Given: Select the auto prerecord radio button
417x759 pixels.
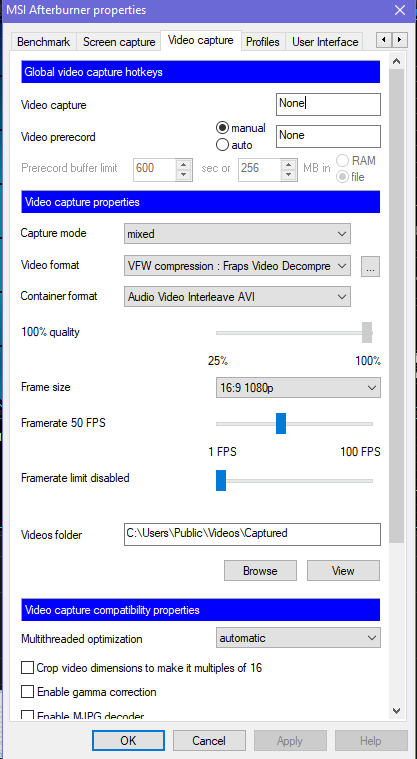Looking at the screenshot, I should pos(222,144).
